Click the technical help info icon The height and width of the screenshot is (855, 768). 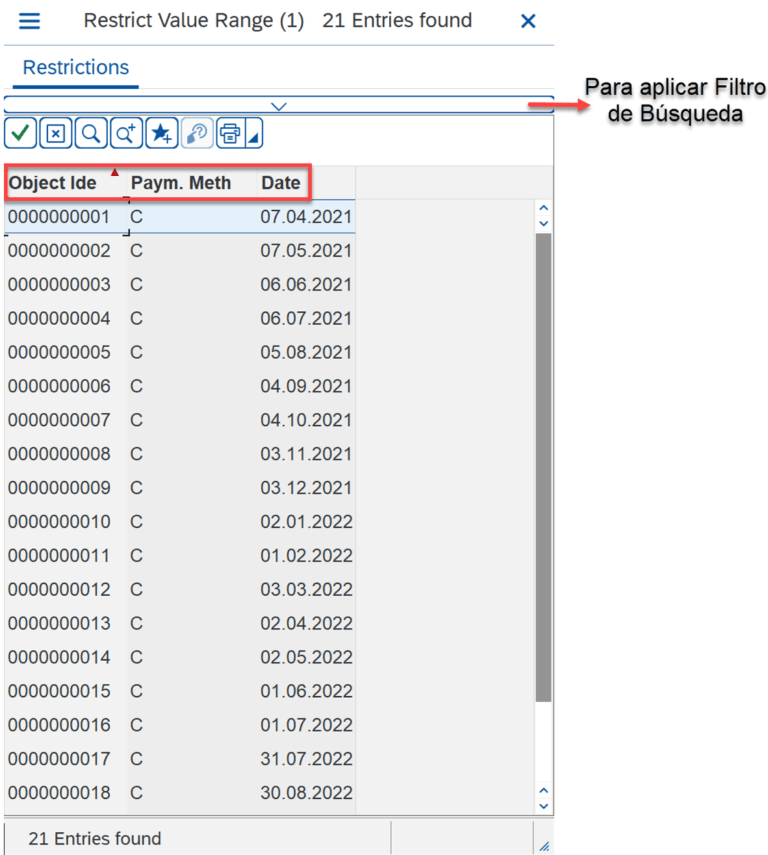point(196,133)
